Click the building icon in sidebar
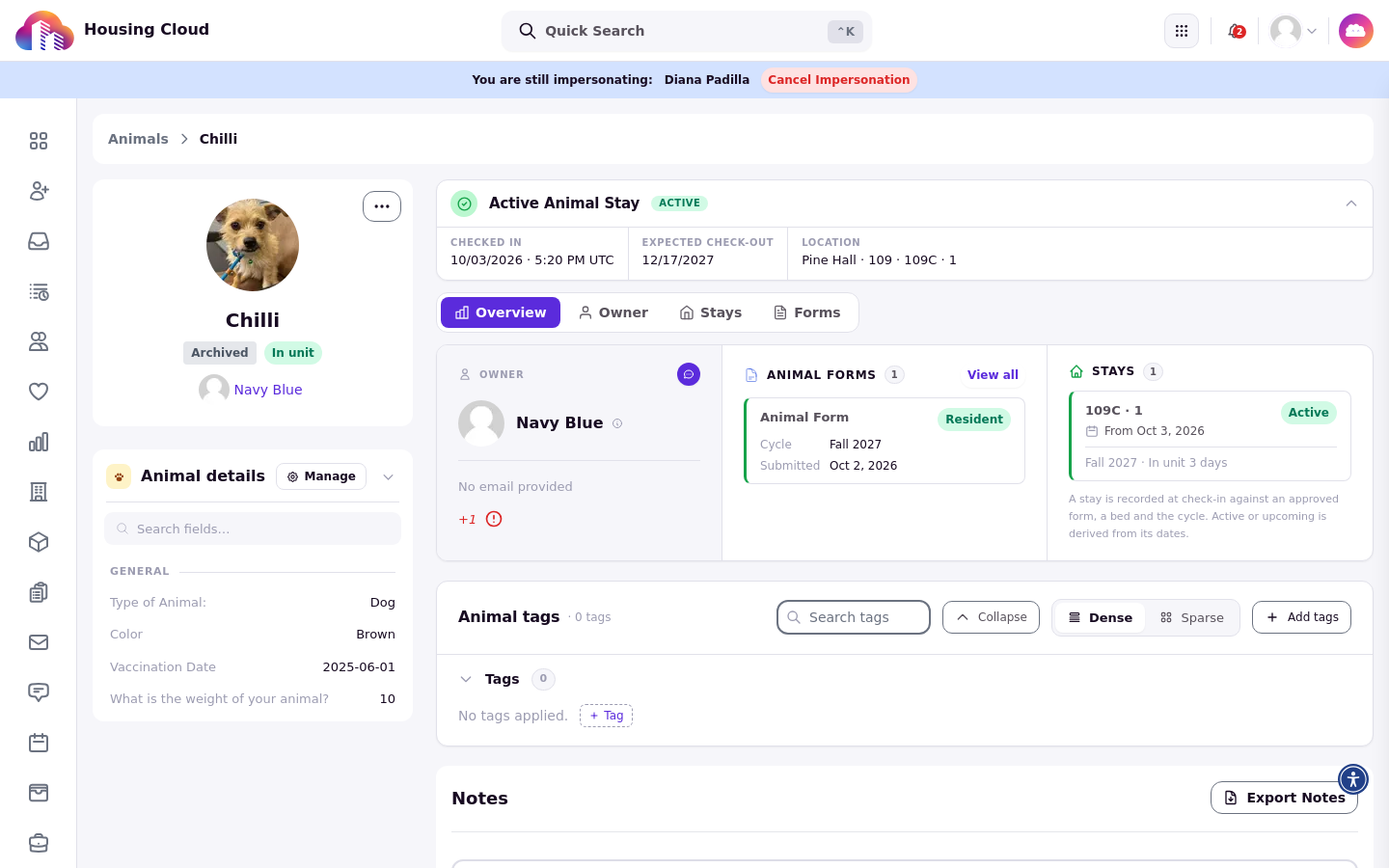 pyautogui.click(x=39, y=492)
